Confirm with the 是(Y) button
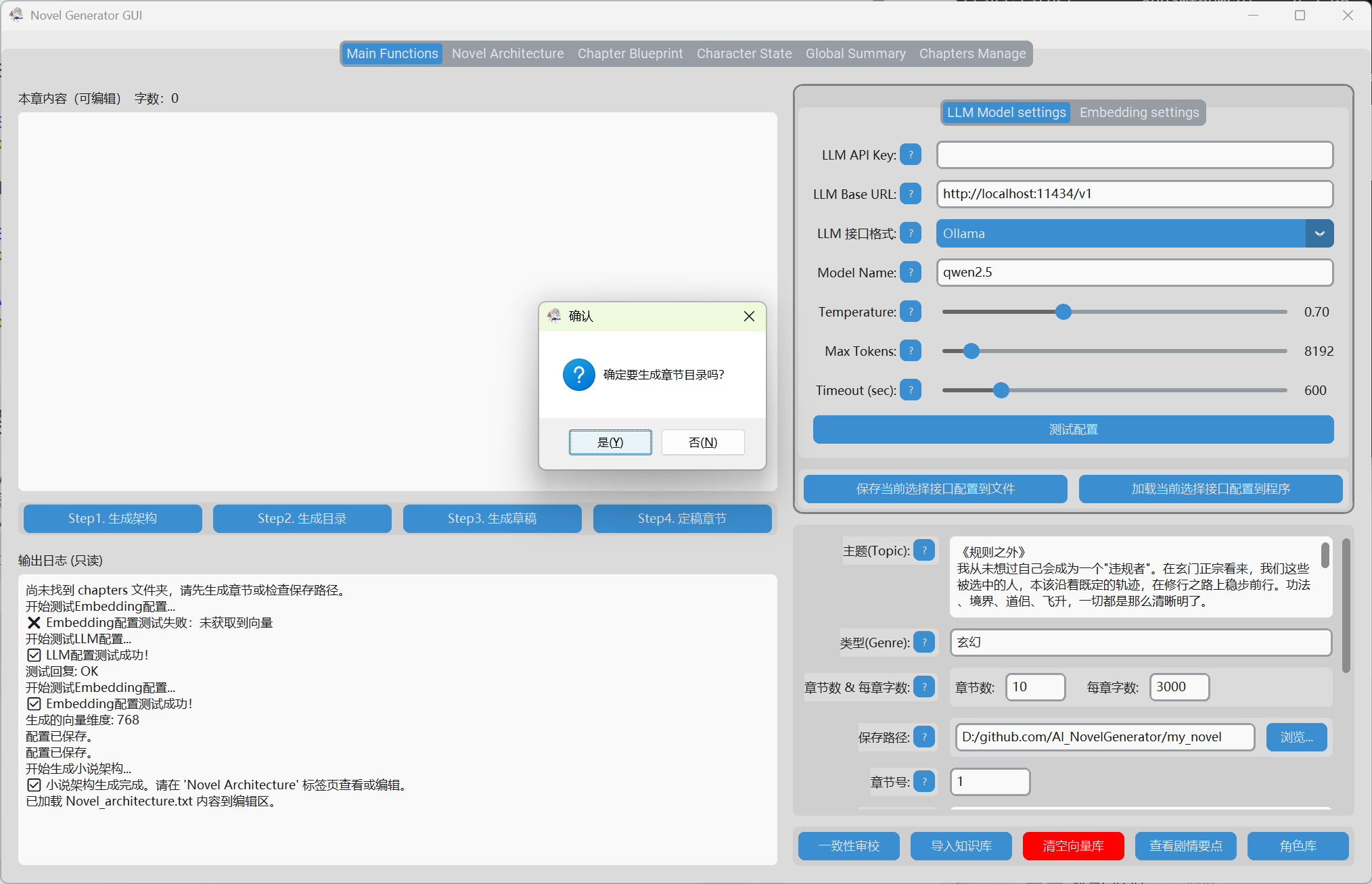This screenshot has height=884, width=1372. click(x=610, y=442)
